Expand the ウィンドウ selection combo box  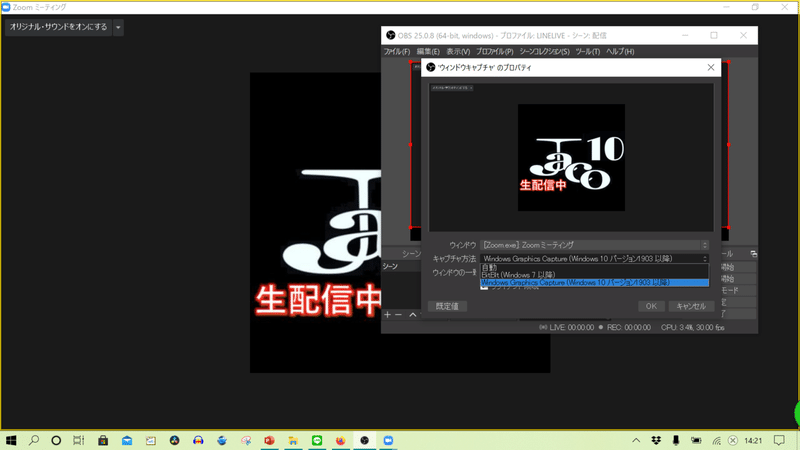(x=594, y=245)
